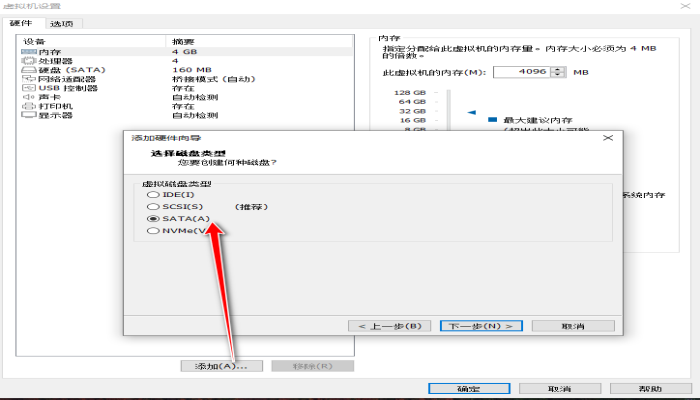Image resolution: width=700 pixels, height=400 pixels.
Task: Select the 硬盘 (SATA) disk icon
Action: pos(29,70)
